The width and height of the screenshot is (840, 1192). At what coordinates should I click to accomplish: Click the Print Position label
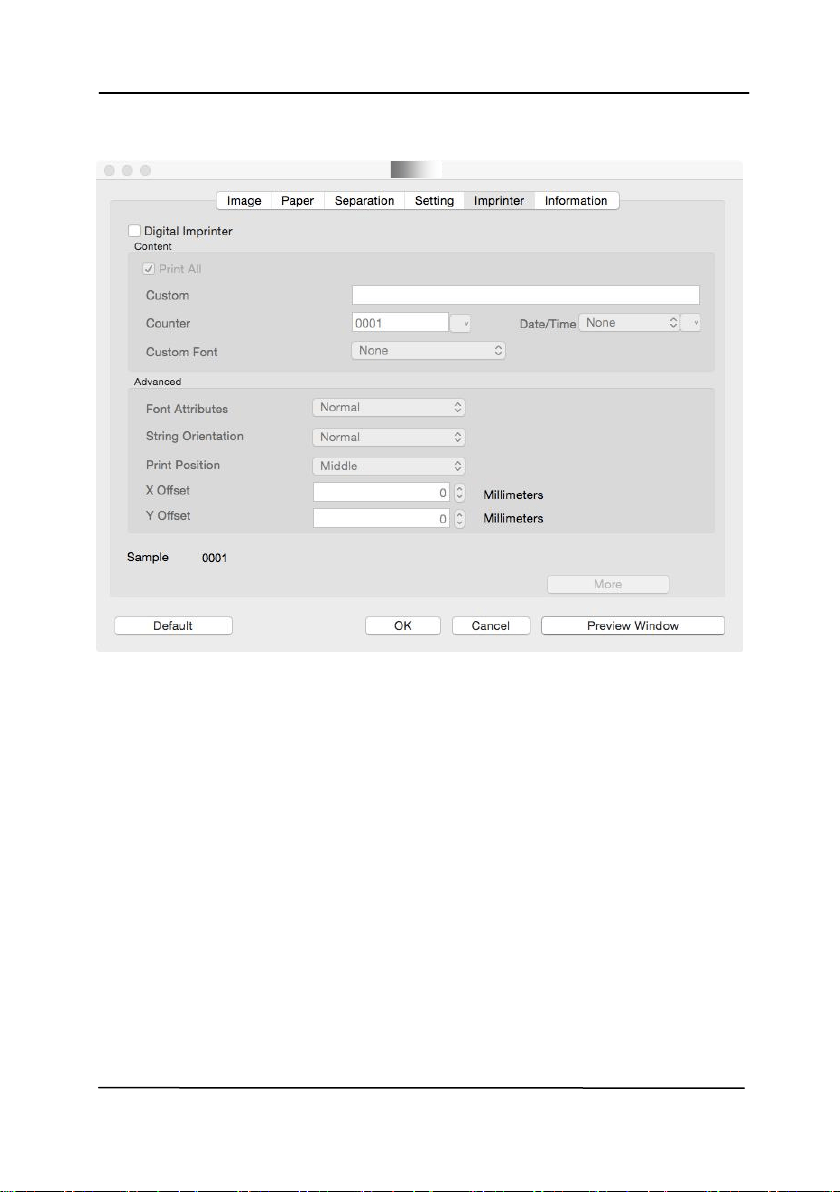tap(183, 464)
